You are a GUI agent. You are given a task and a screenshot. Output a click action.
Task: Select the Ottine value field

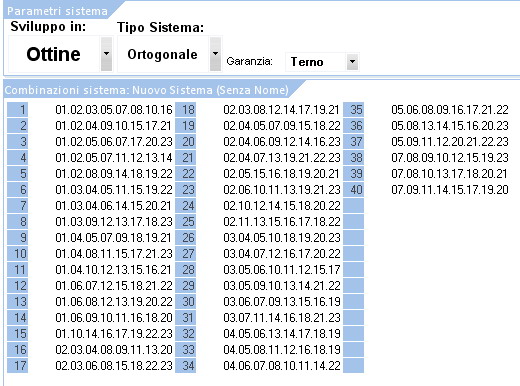54,54
